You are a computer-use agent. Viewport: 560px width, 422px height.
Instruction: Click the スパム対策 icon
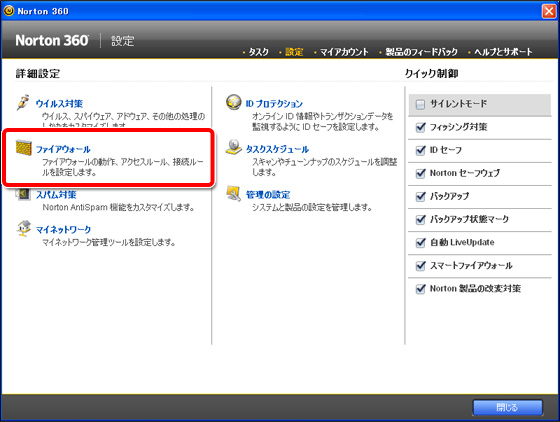click(x=23, y=194)
